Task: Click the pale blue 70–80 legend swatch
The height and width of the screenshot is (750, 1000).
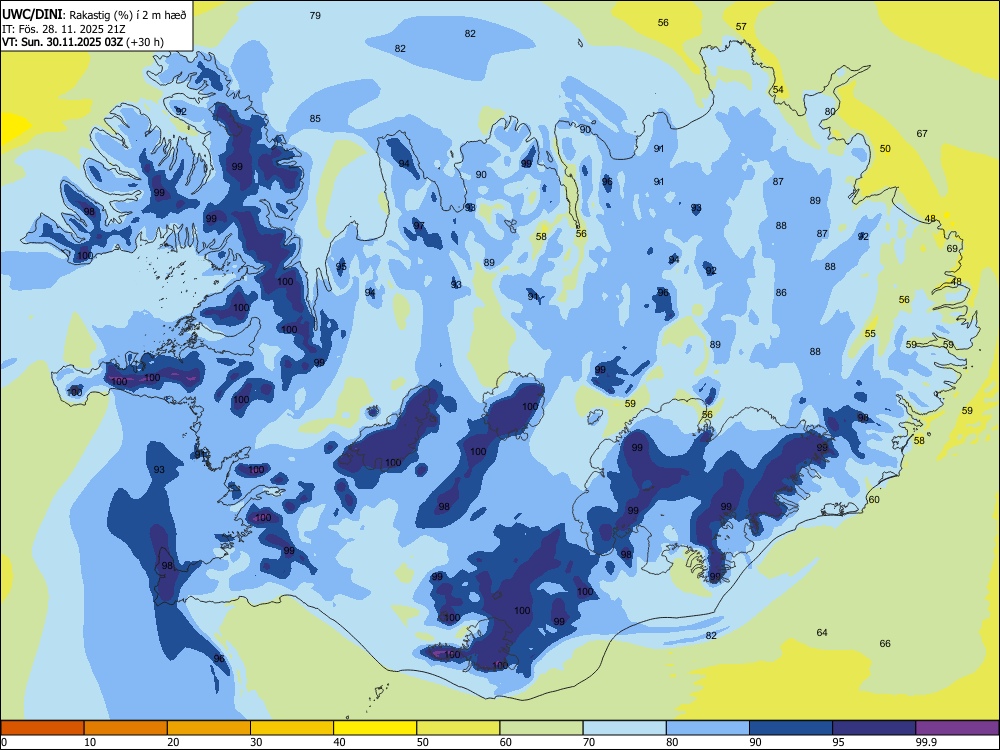Action: pos(624,728)
